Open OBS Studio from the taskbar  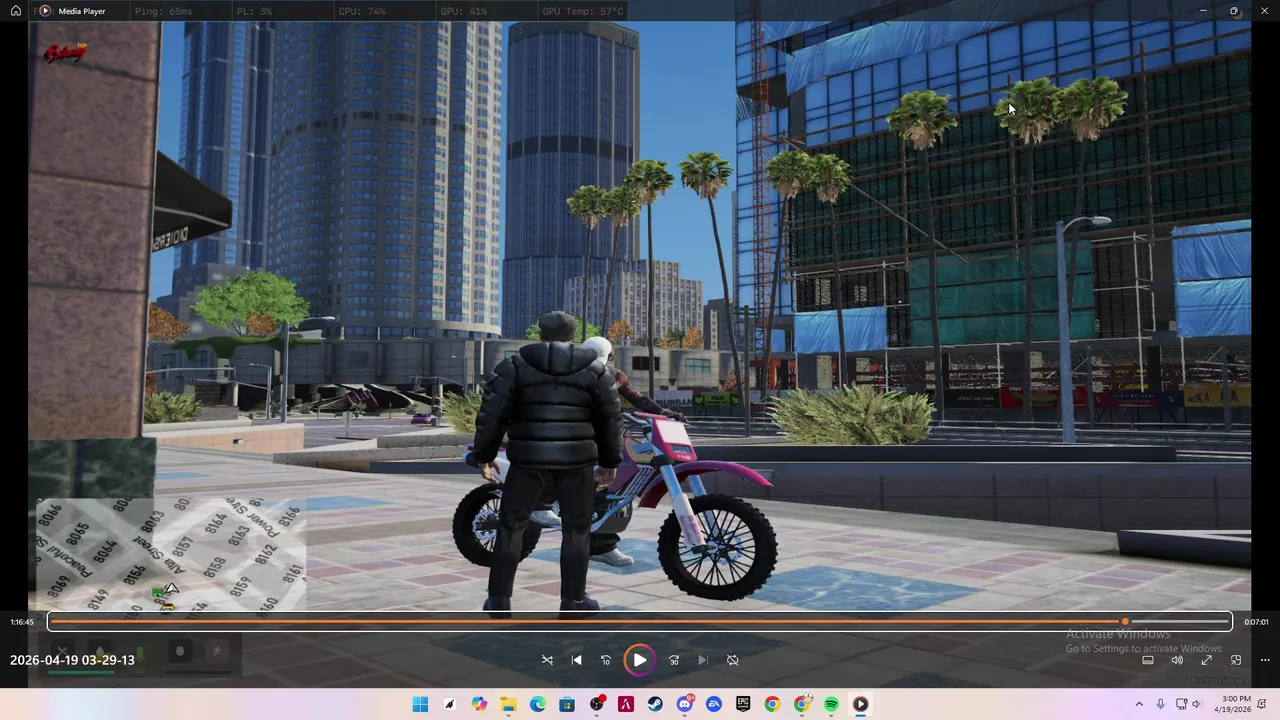(x=597, y=704)
